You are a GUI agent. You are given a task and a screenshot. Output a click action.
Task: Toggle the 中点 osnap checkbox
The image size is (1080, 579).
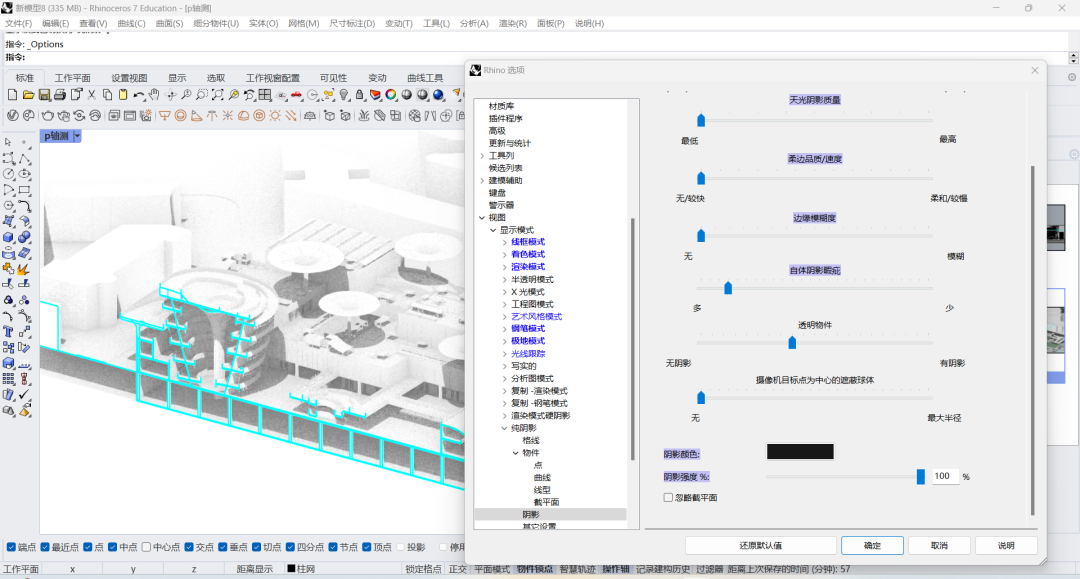point(112,547)
